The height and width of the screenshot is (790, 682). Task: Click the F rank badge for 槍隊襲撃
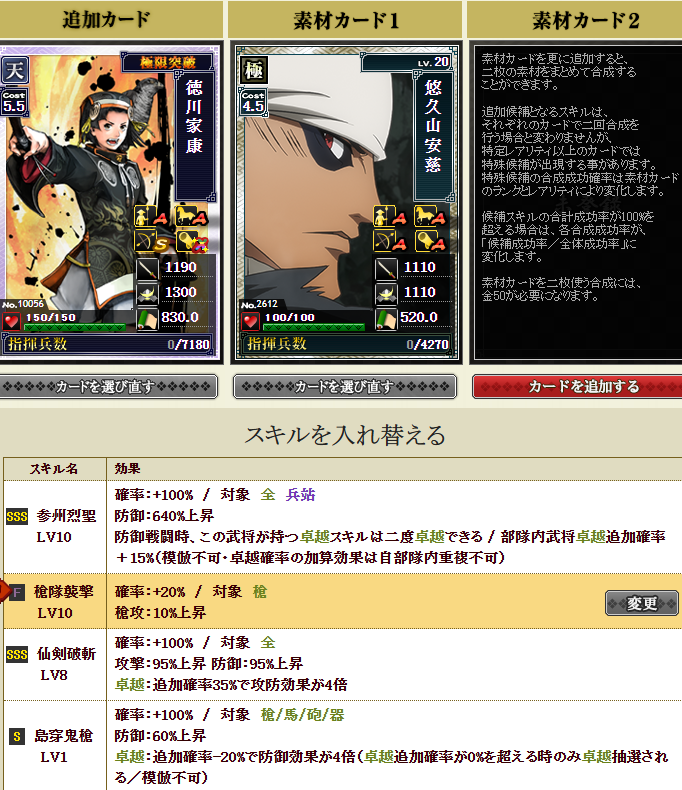[17, 592]
